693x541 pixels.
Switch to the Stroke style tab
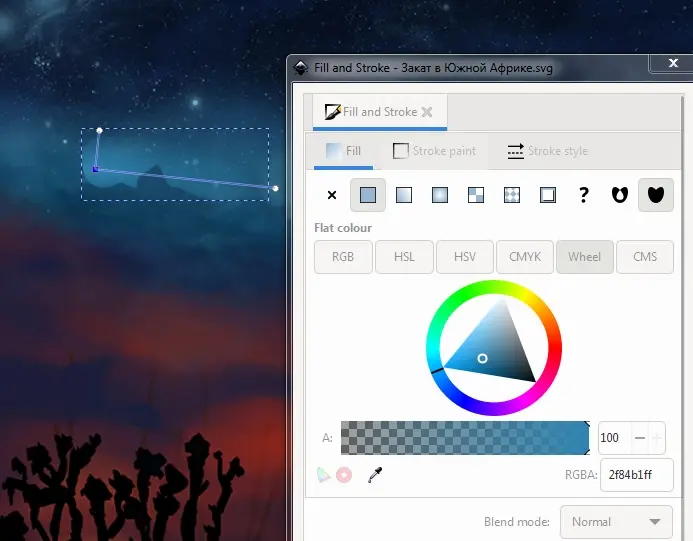tap(547, 151)
